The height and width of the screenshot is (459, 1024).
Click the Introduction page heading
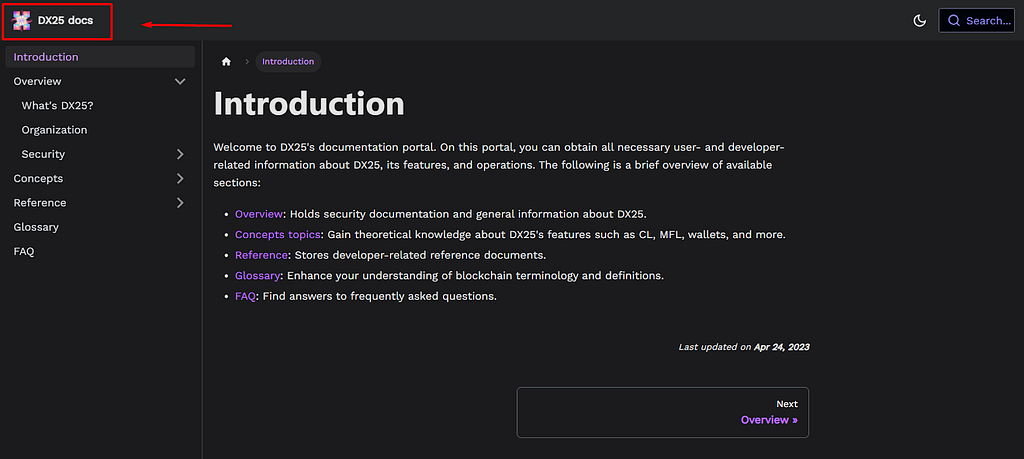tap(309, 104)
